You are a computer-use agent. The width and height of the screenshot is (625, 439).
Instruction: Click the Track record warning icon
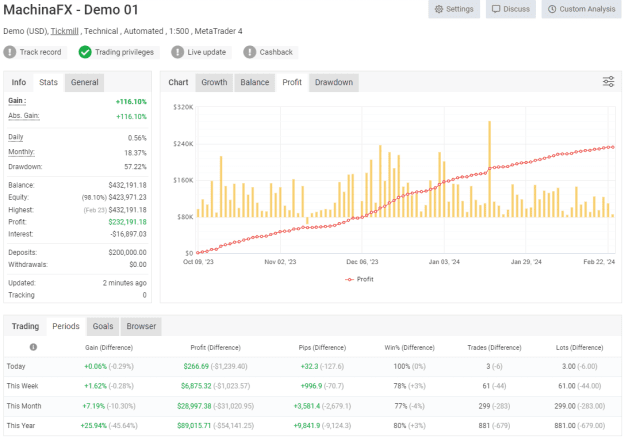10,52
